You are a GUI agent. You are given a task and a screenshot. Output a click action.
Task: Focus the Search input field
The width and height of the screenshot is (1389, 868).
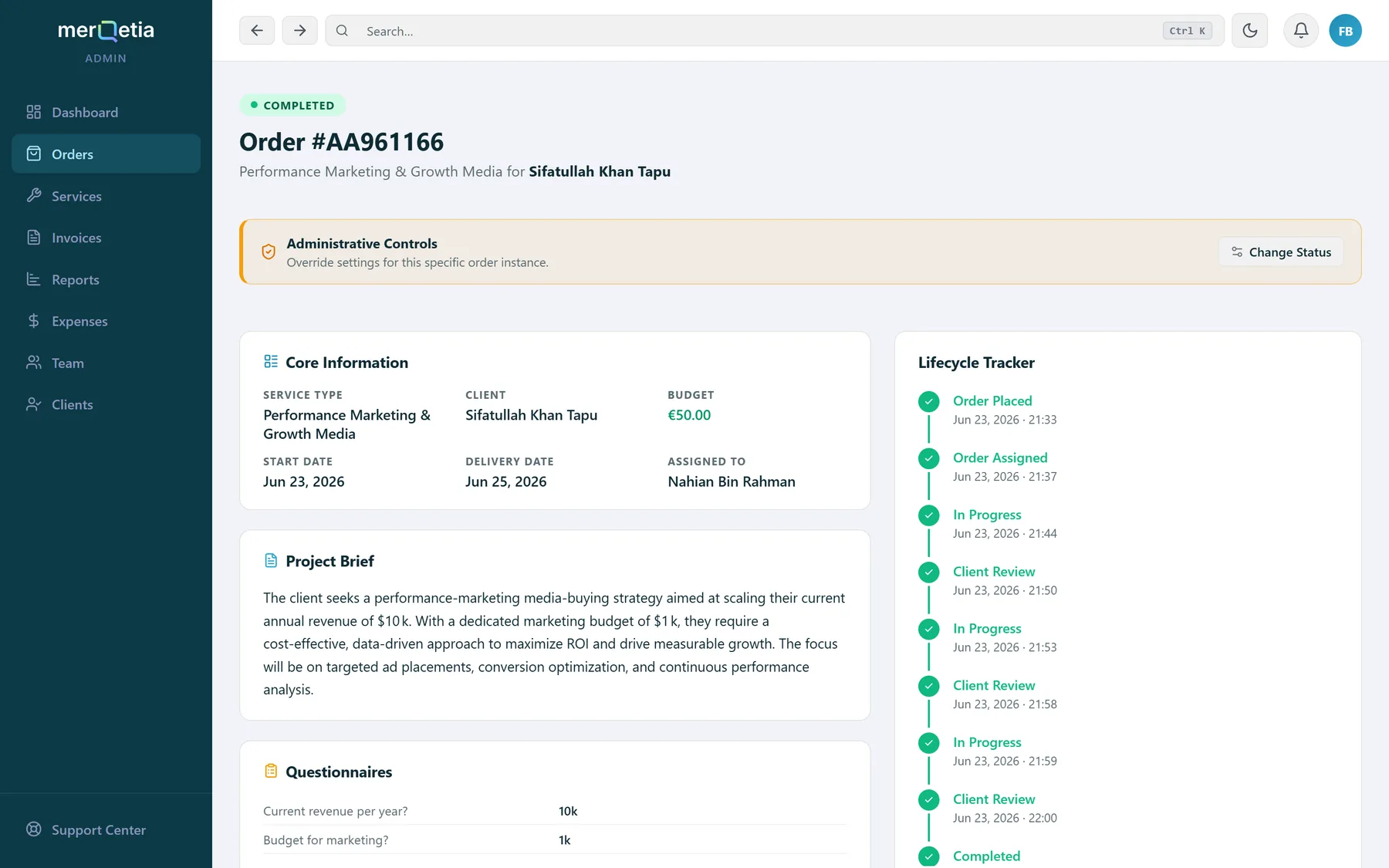pos(775,31)
